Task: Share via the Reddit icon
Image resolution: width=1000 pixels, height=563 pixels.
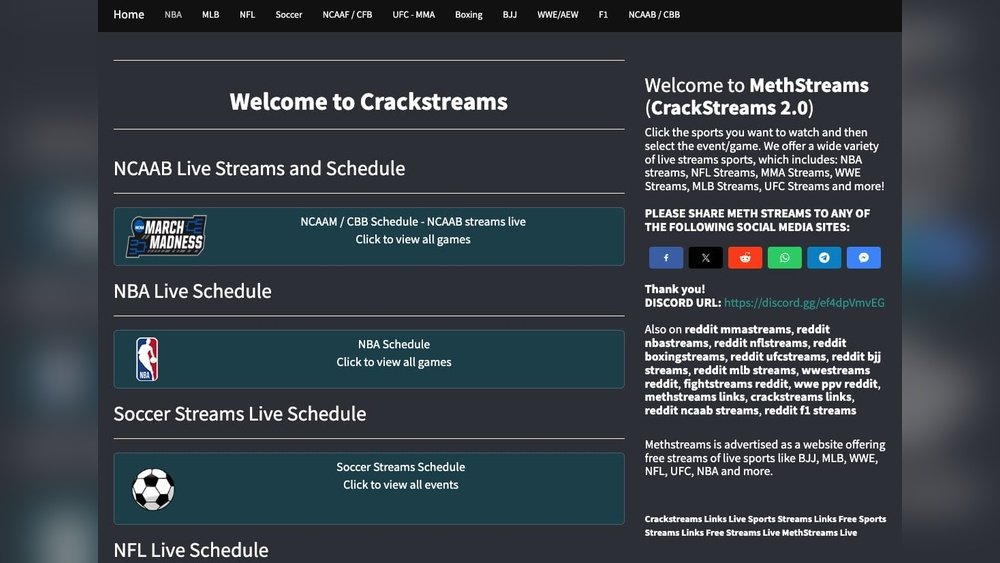Action: [745, 258]
